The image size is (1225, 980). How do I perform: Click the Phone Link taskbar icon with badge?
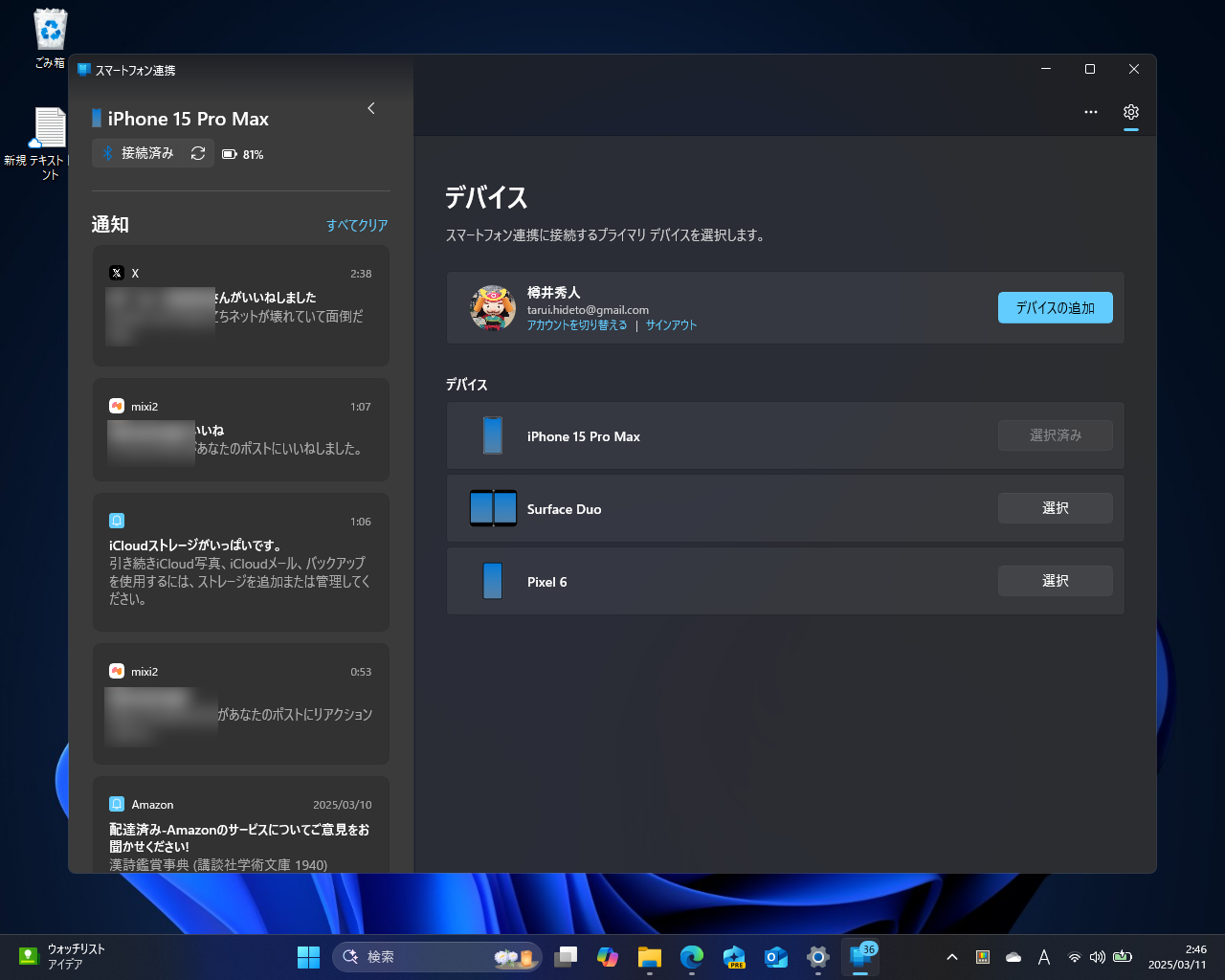click(x=860, y=957)
